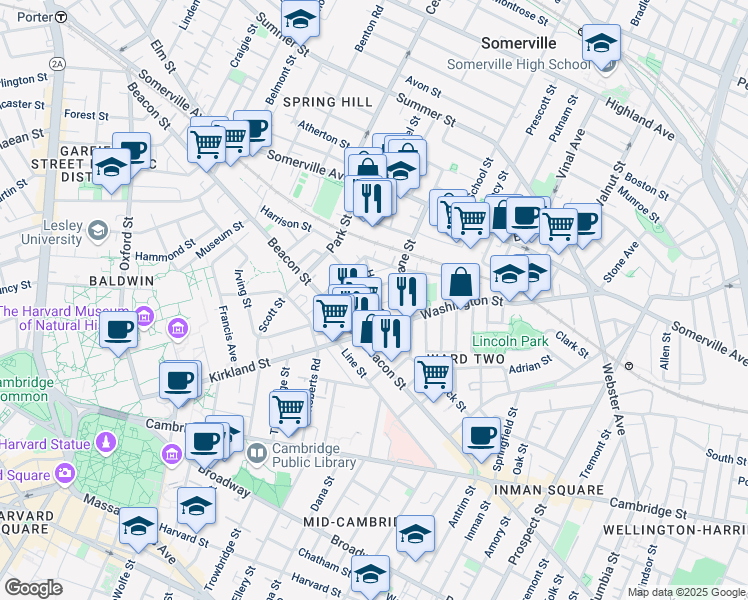Open the restaurant marker above Washington St label

[407, 291]
